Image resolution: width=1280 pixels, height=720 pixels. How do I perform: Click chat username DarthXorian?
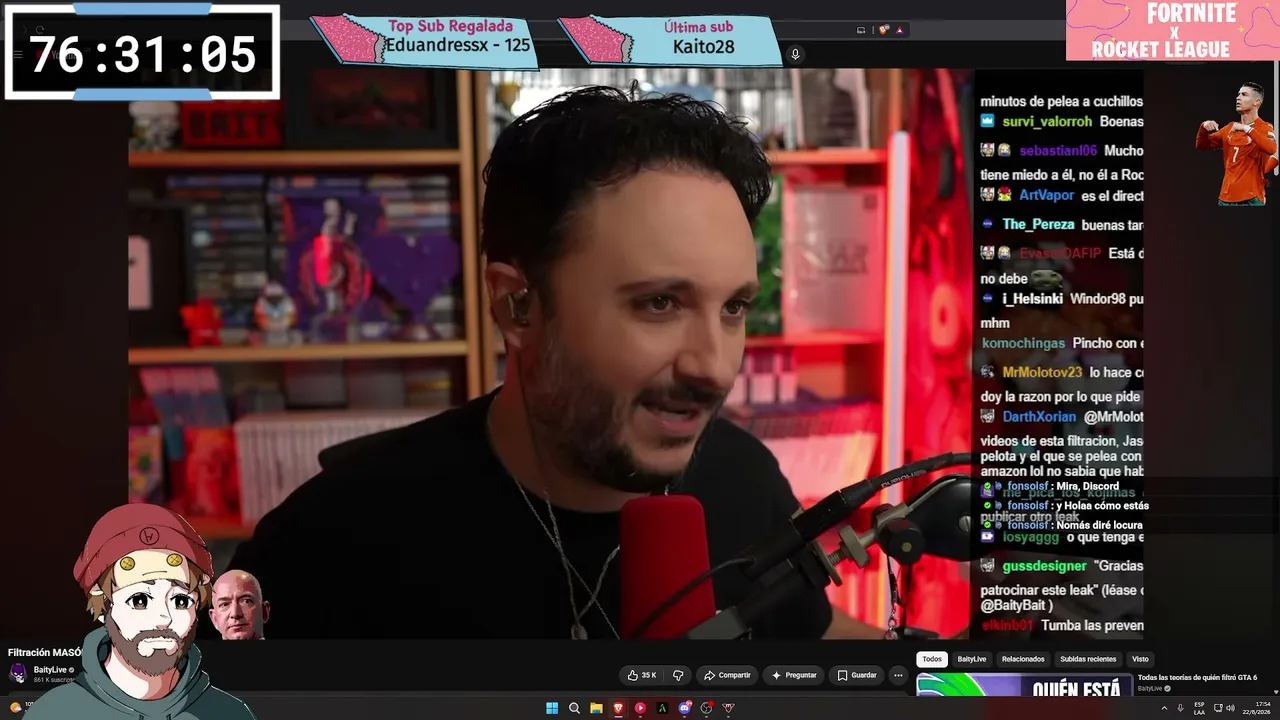(x=1039, y=417)
